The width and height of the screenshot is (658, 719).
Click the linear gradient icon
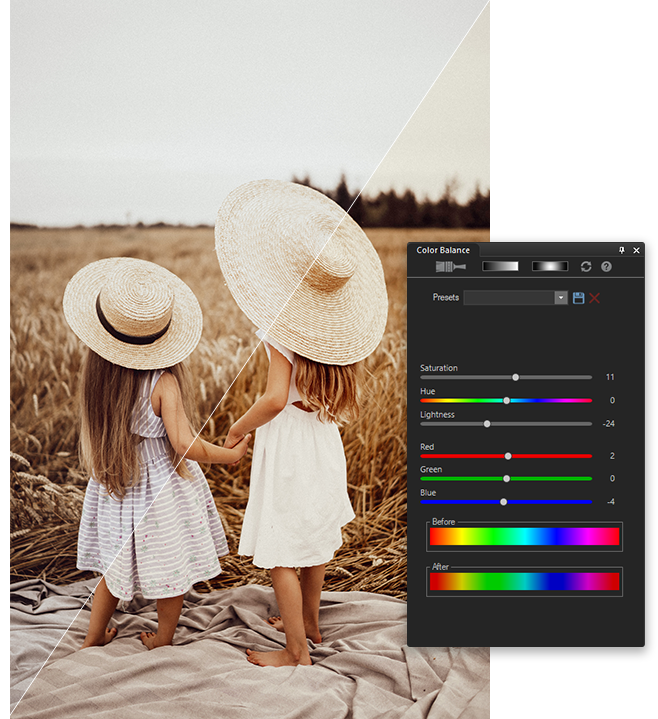pos(500,267)
